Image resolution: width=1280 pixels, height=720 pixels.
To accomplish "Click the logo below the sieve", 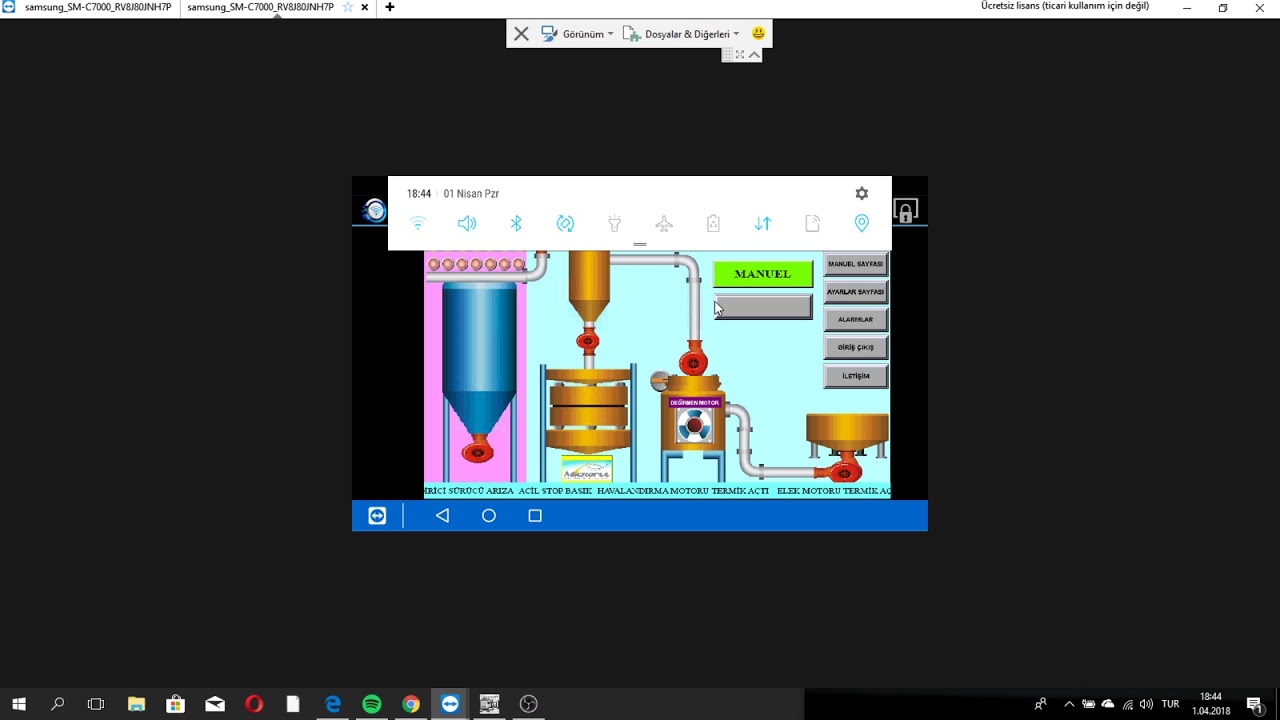I will tap(587, 470).
